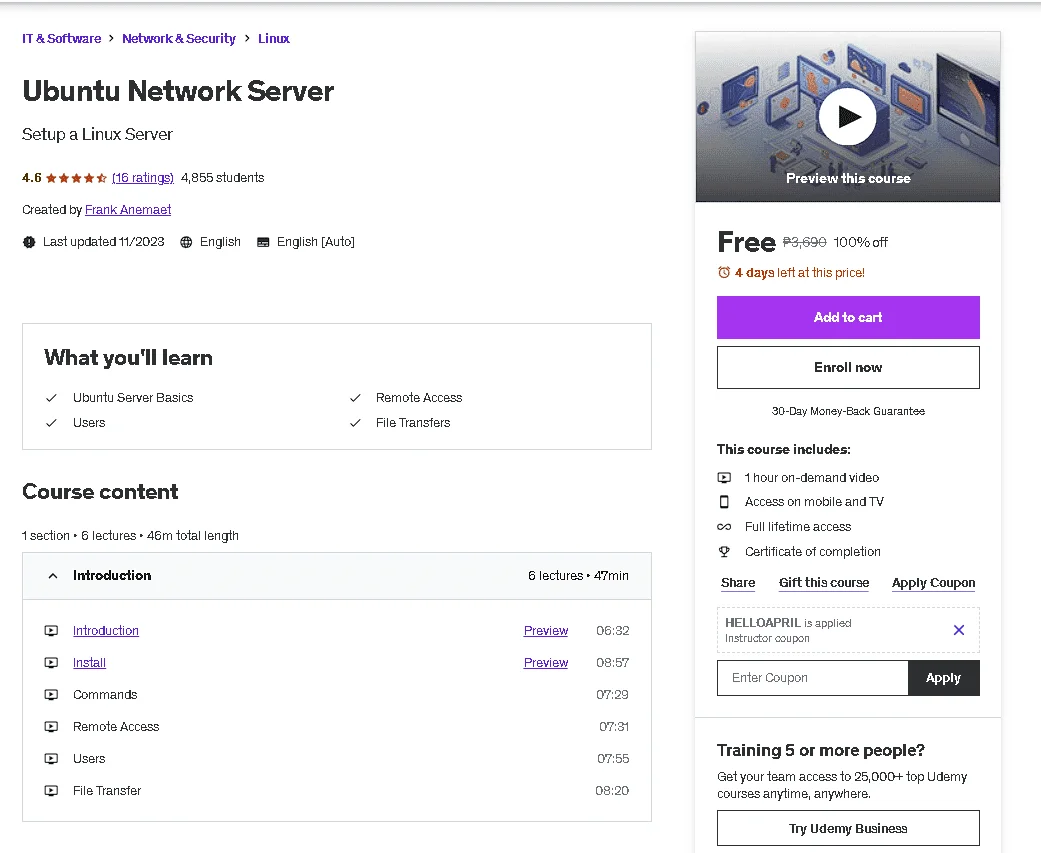
Task: Click the checkmark beside Users learning item
Action: click(51, 423)
